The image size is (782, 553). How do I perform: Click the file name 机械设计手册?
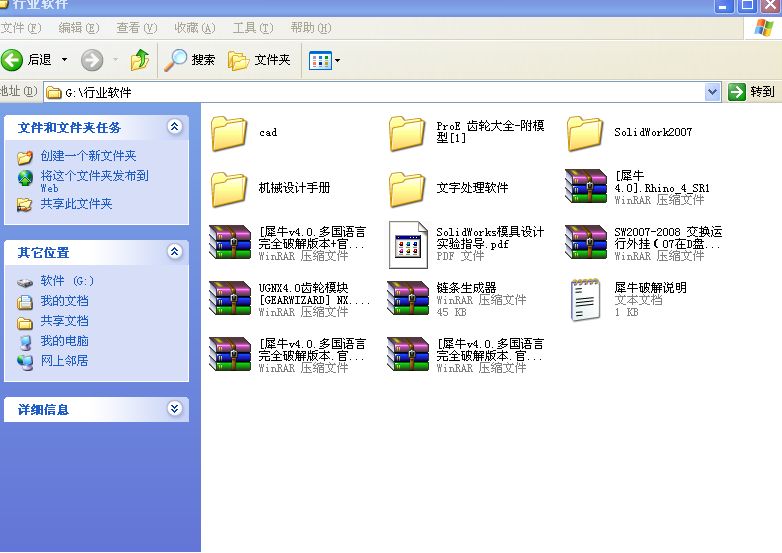click(294, 187)
